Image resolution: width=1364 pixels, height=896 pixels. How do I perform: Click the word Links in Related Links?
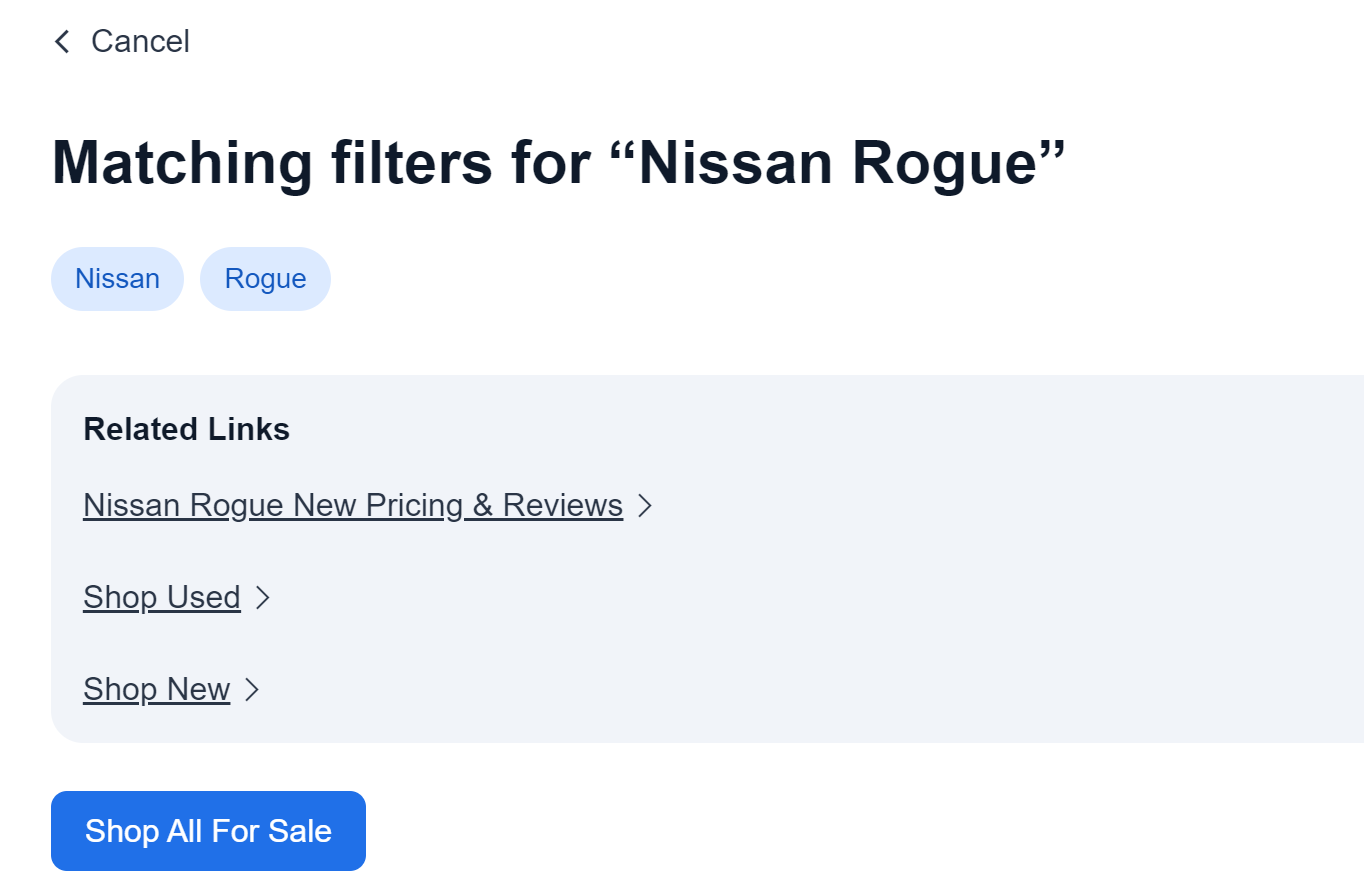(249, 429)
